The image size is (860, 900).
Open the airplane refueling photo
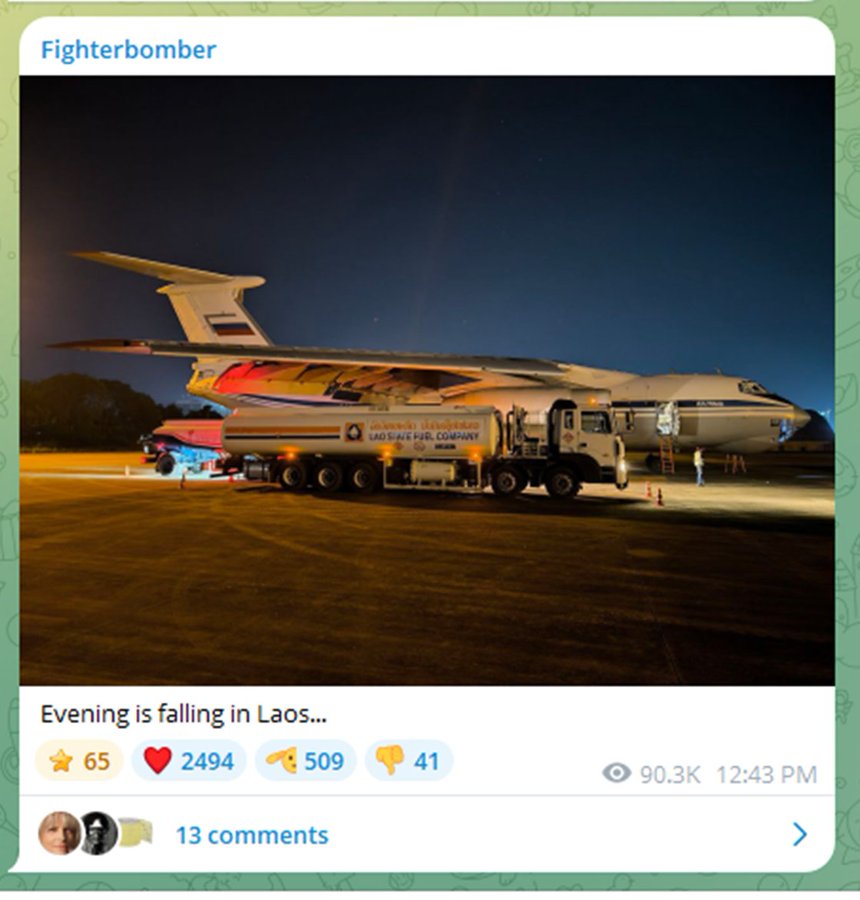[427, 380]
